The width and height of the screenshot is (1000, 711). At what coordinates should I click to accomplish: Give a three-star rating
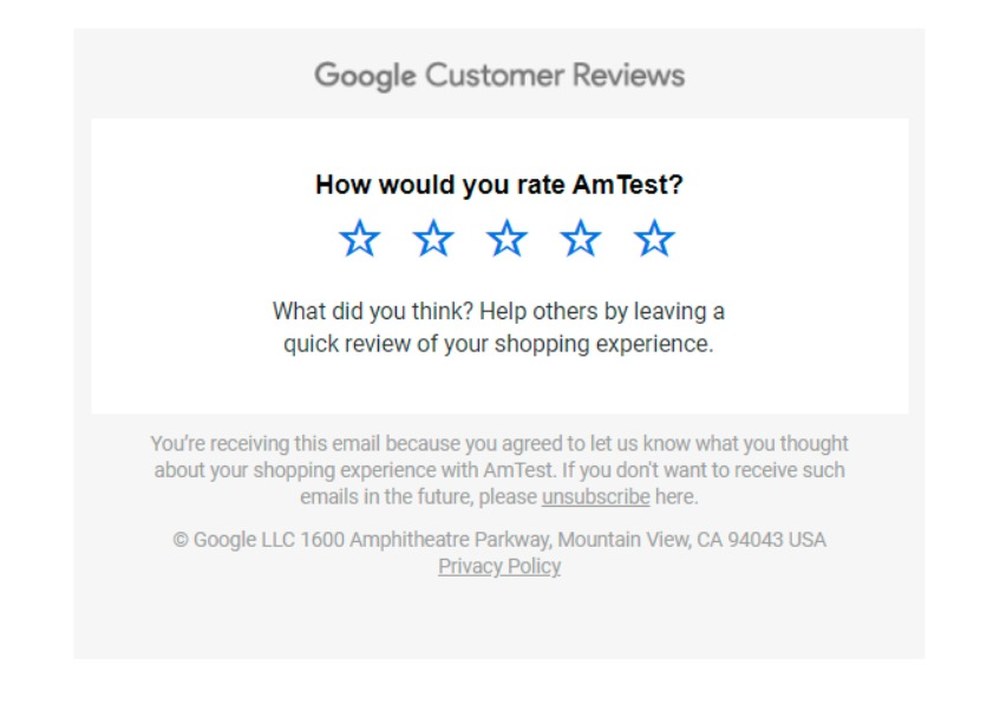tap(507, 240)
